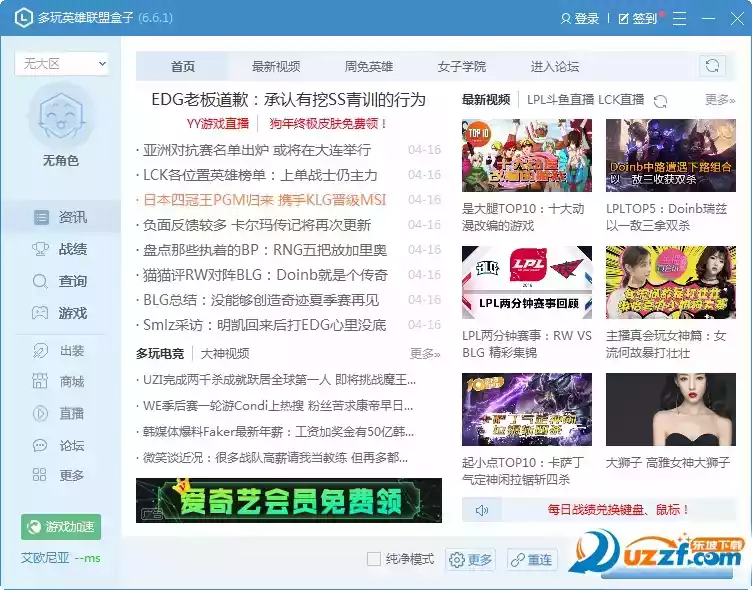This screenshot has width=752, height=590.
Task: Open the 更多» link beside 大神视频
Action: (425, 354)
